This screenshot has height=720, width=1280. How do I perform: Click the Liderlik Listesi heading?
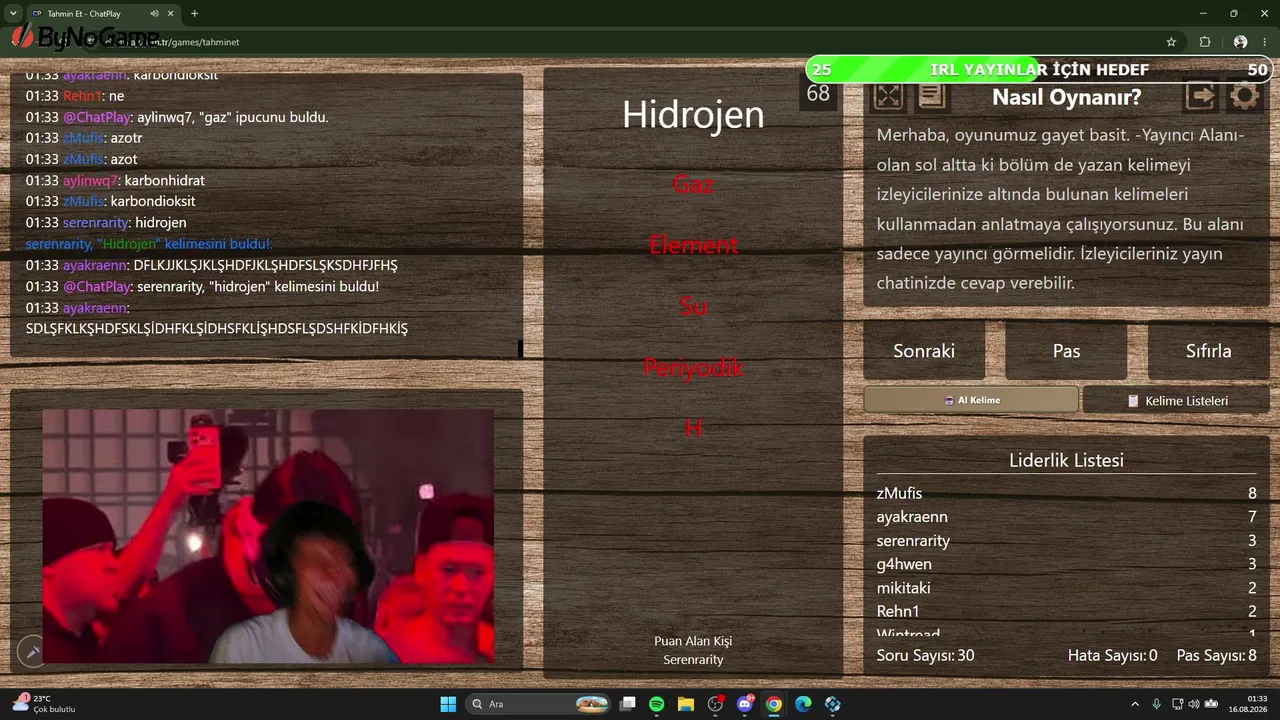point(1066,460)
